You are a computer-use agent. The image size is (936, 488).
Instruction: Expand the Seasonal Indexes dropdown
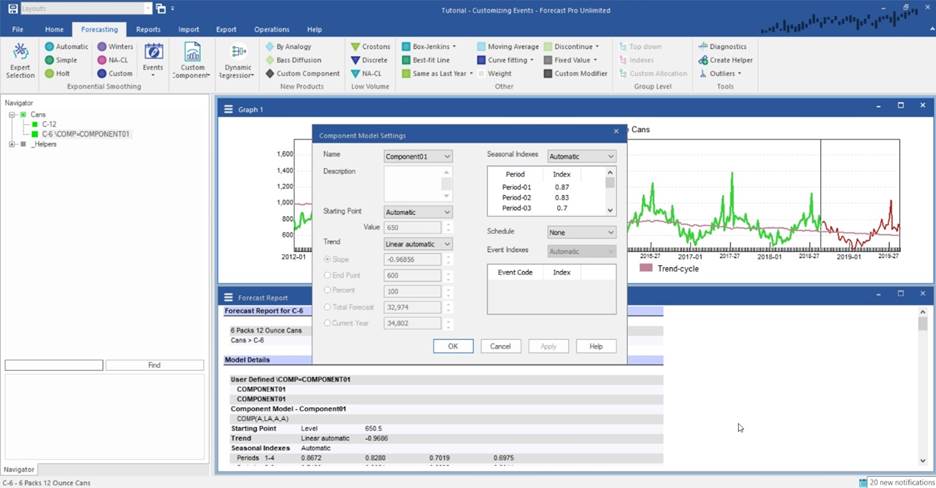581,156
